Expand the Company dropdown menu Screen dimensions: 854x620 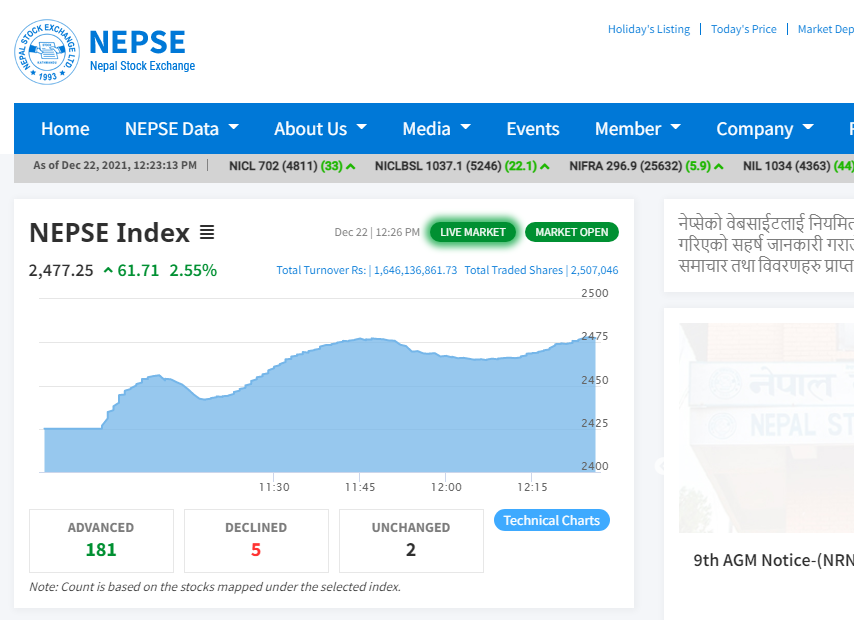click(x=765, y=129)
